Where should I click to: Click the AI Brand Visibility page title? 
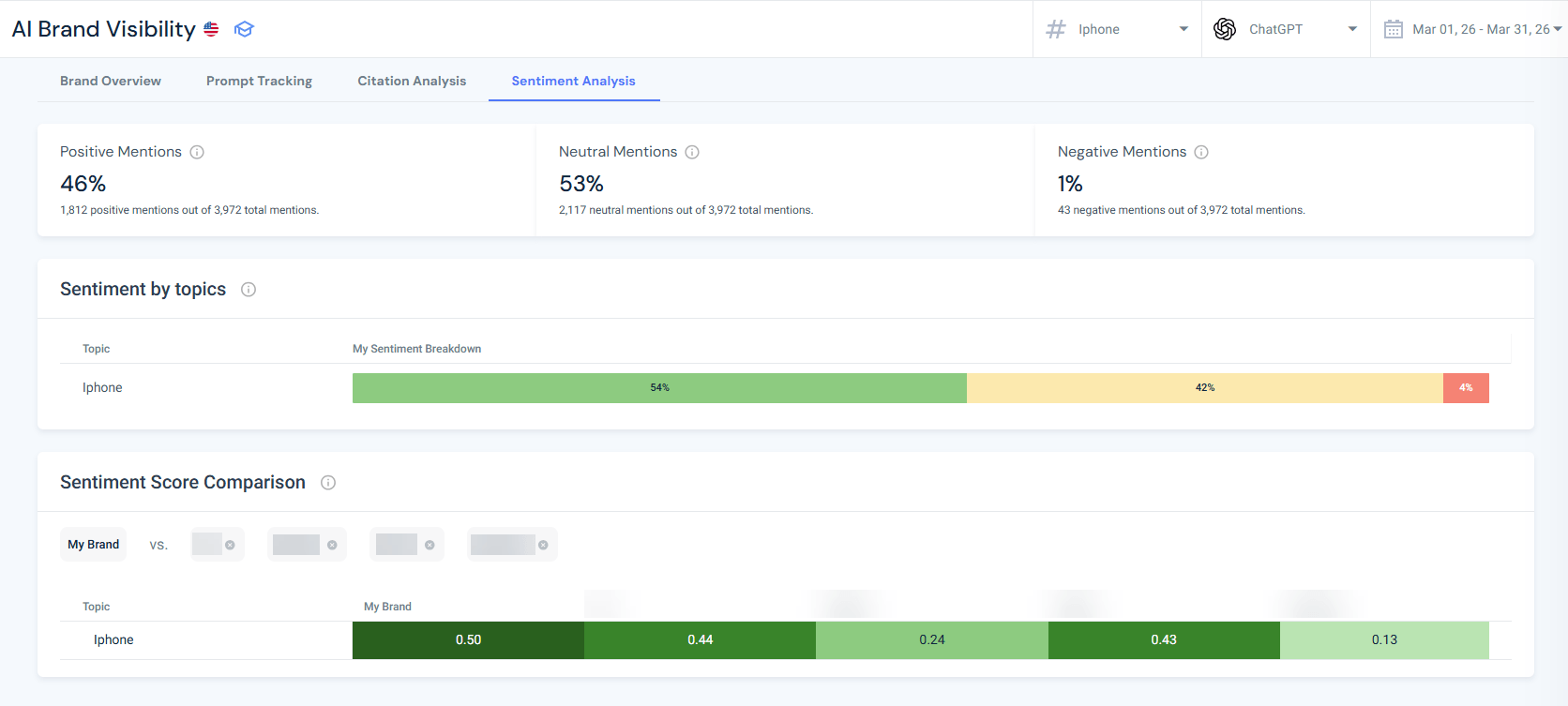point(104,29)
